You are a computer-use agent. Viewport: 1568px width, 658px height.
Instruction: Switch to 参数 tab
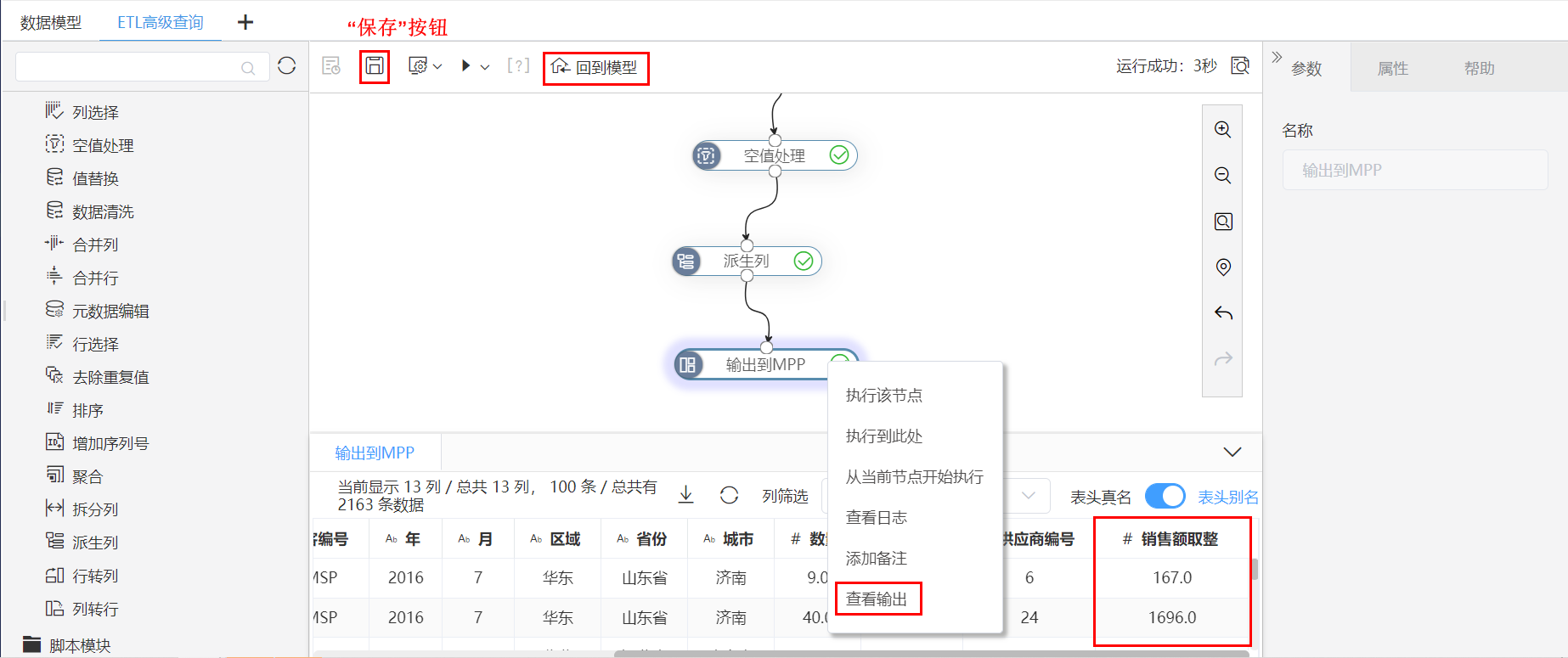point(1306,69)
